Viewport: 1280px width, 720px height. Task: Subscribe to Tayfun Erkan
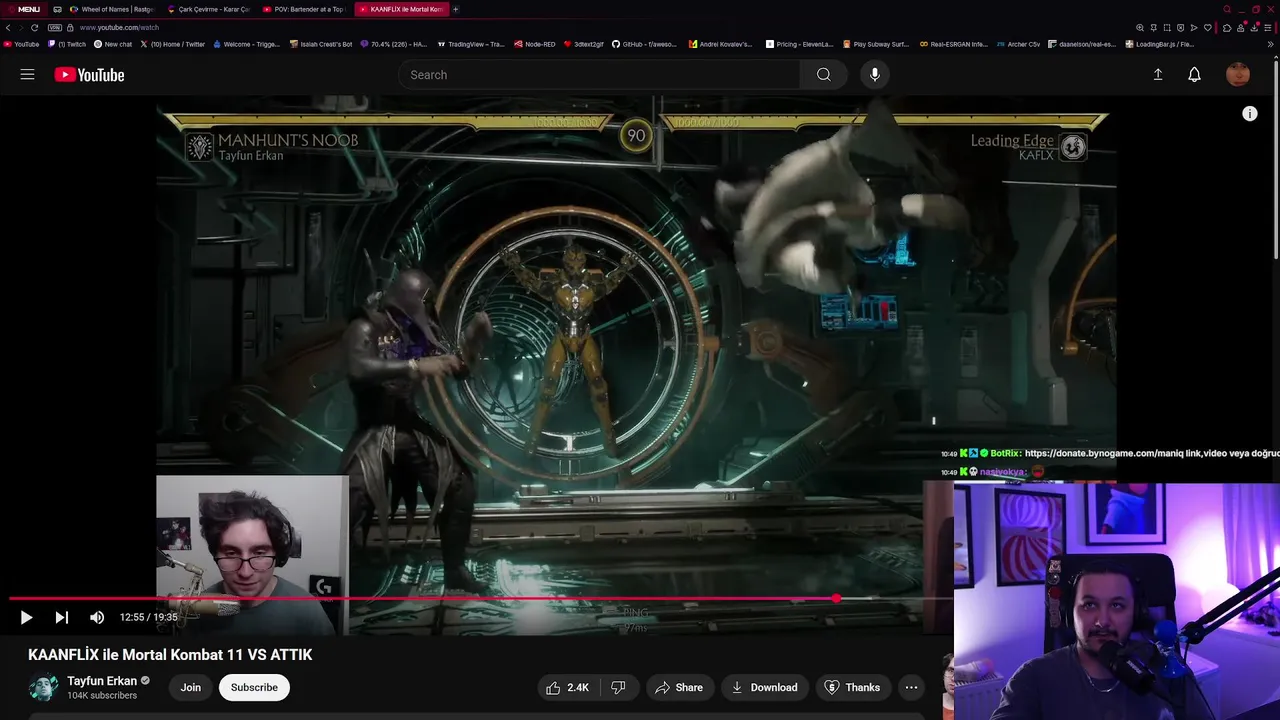254,687
